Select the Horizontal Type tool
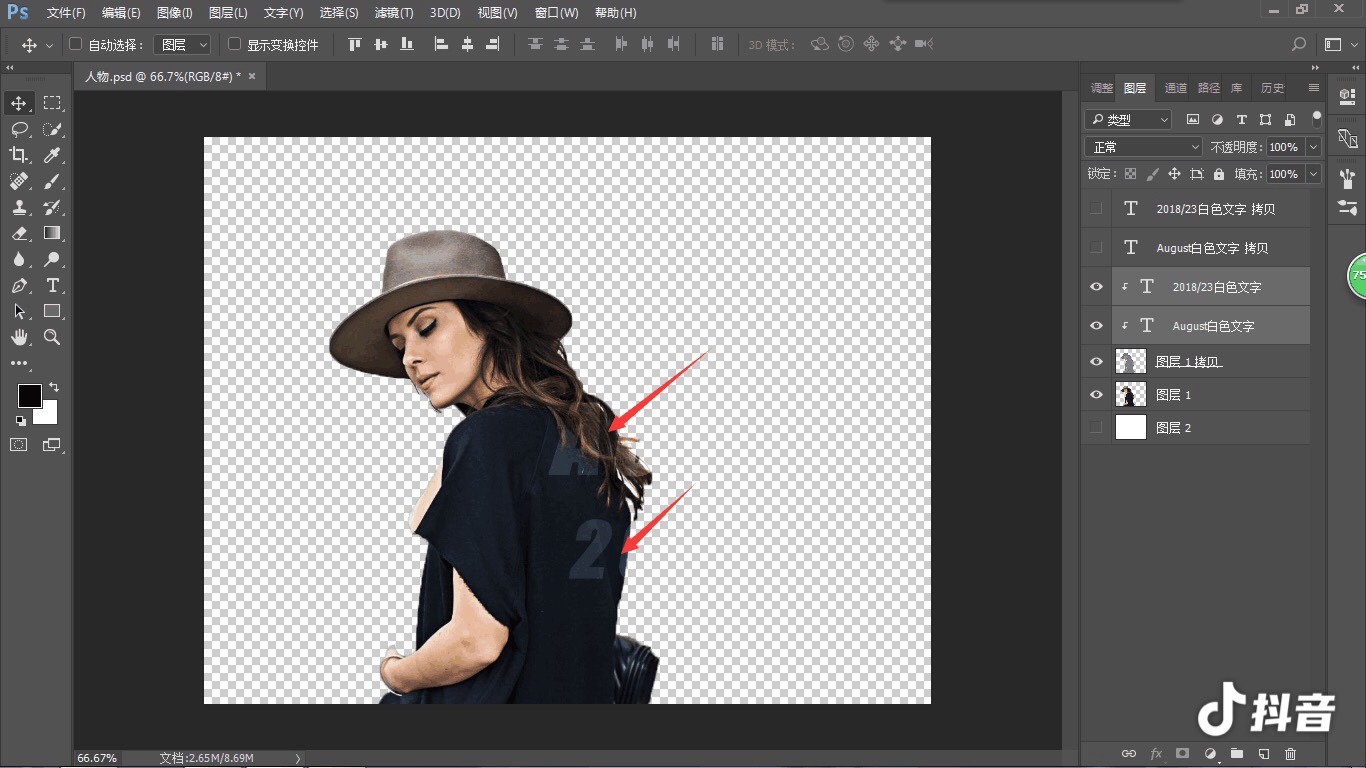1366x768 pixels. point(52,285)
